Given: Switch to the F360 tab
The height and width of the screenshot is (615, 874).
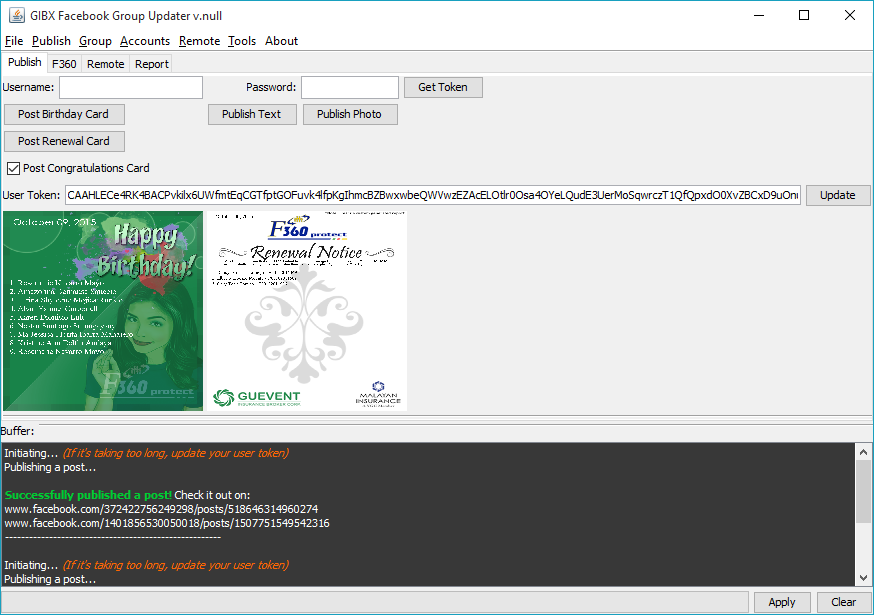Looking at the screenshot, I should [64, 64].
